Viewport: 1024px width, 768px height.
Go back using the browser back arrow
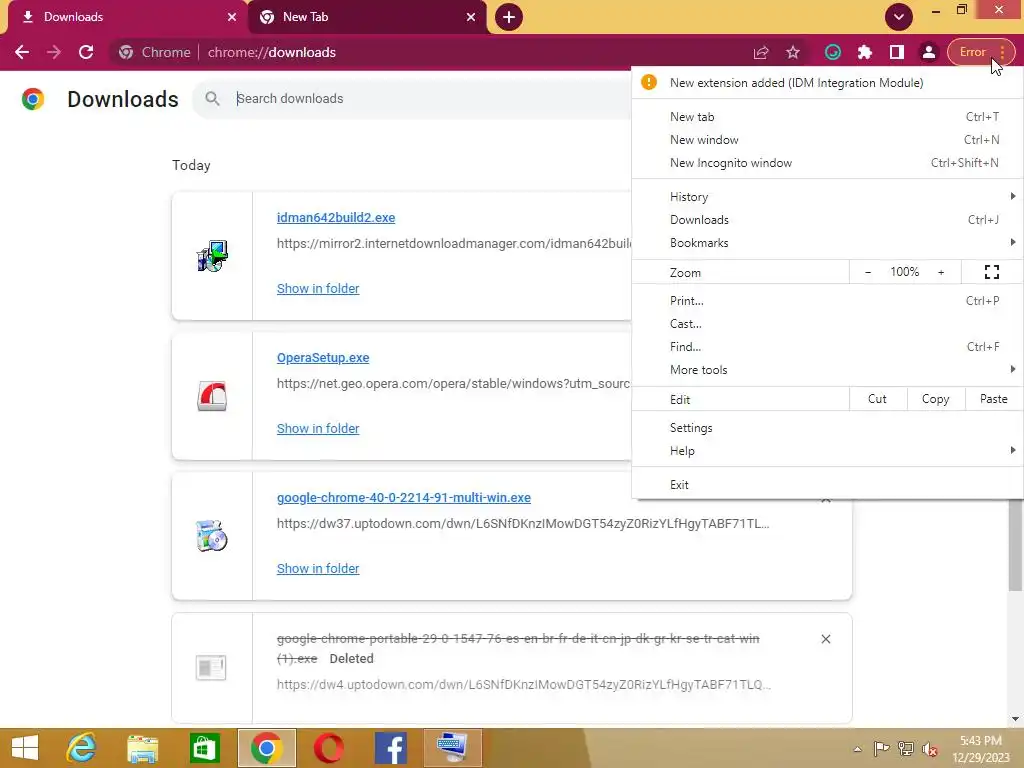pyautogui.click(x=22, y=52)
